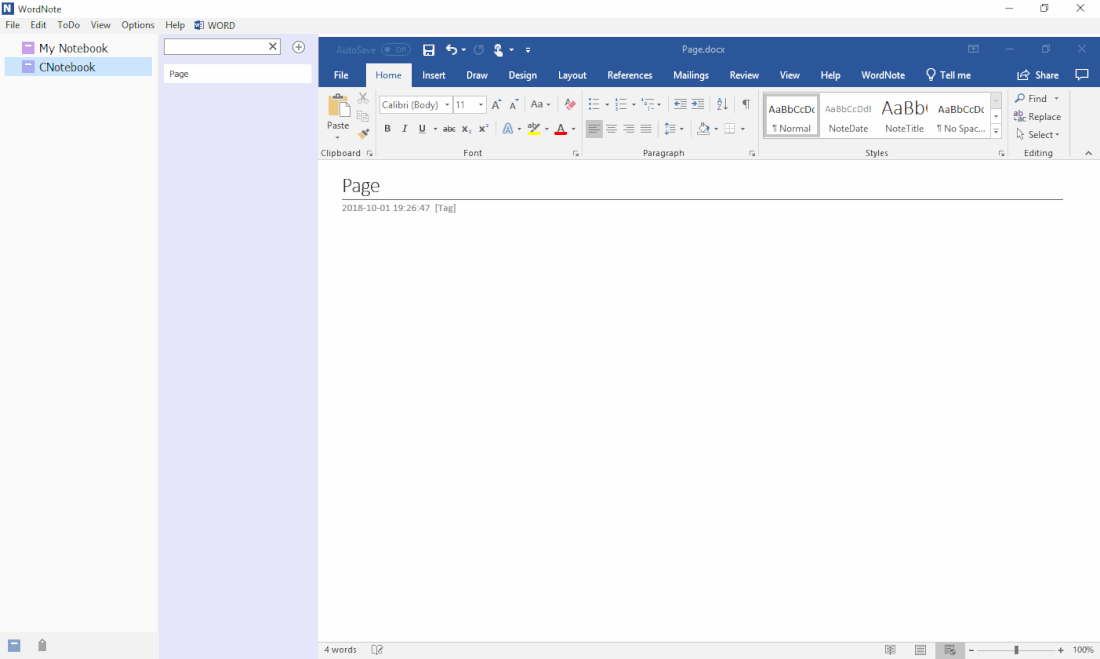Open the Insert ribbon tab
1100x659 pixels.
(x=434, y=75)
